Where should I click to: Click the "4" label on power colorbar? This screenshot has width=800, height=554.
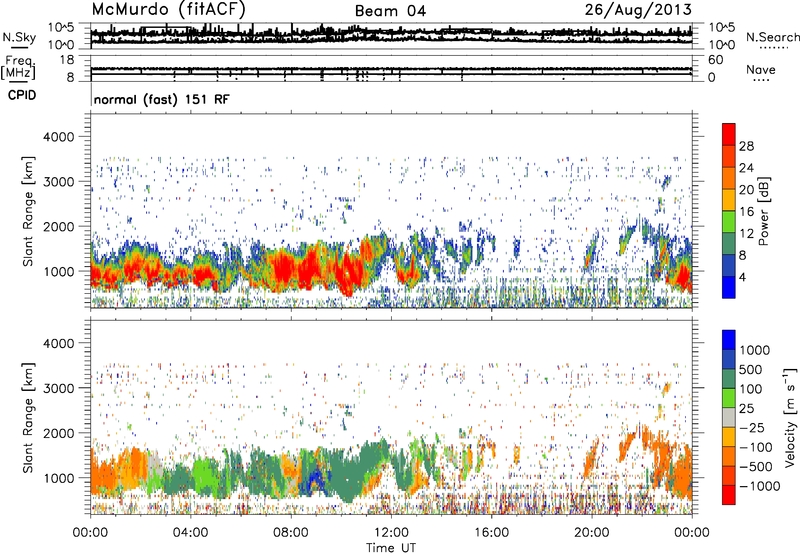coord(743,277)
